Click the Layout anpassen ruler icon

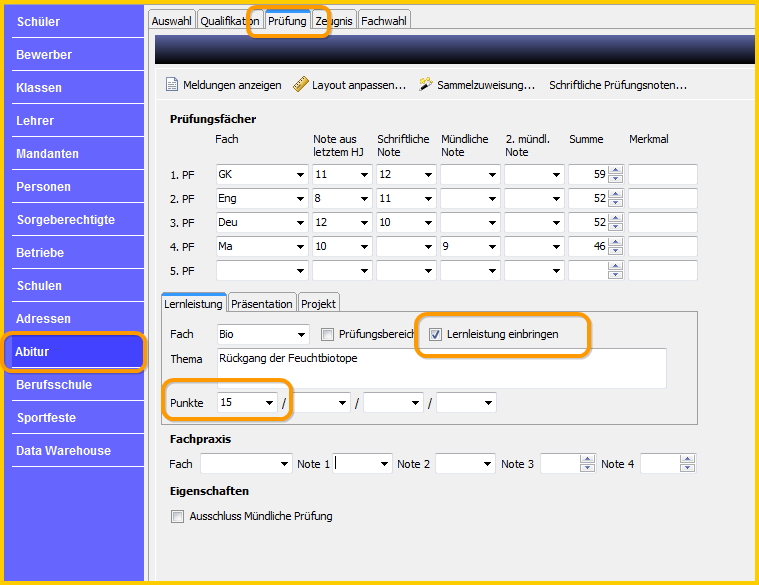click(x=301, y=84)
